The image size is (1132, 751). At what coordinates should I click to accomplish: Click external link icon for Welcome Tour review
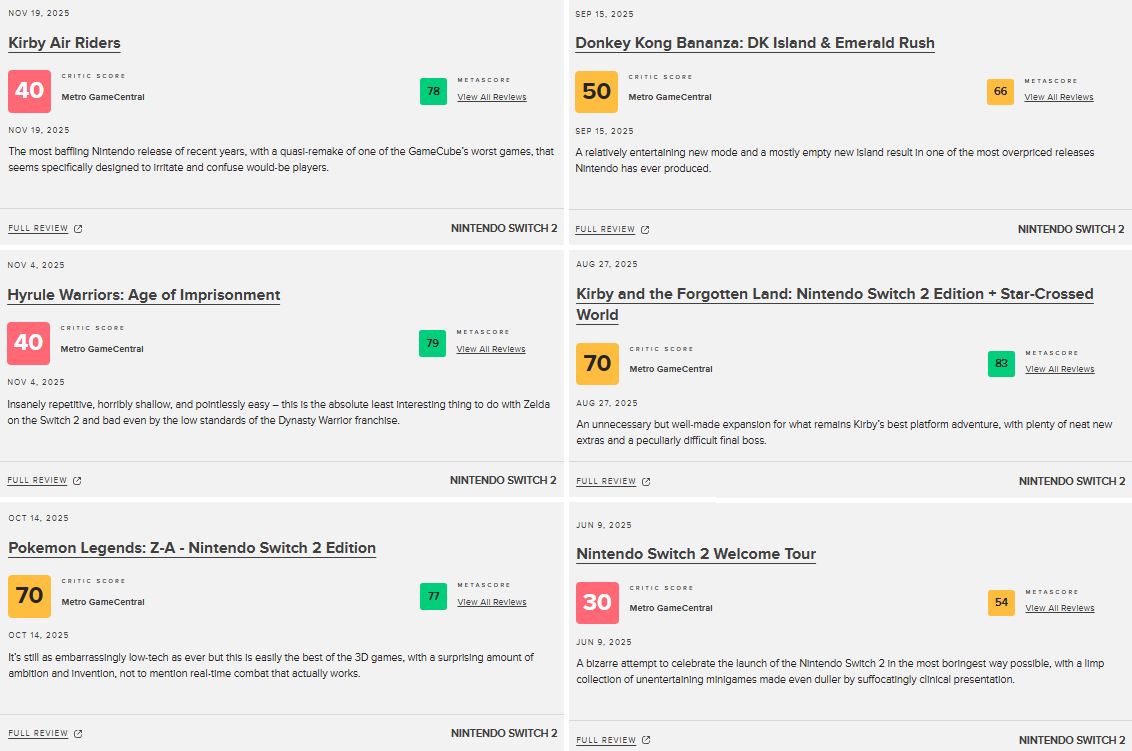pyautogui.click(x=646, y=741)
